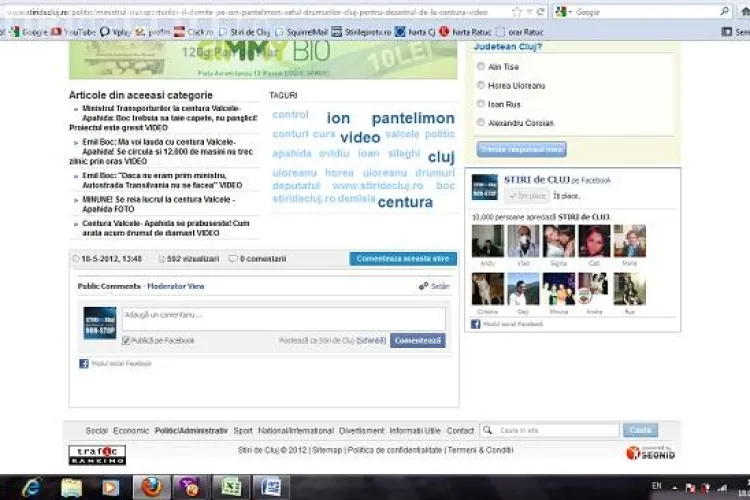The image size is (750, 500).
Task: Click the pantelimon tag
Action: (x=413, y=118)
